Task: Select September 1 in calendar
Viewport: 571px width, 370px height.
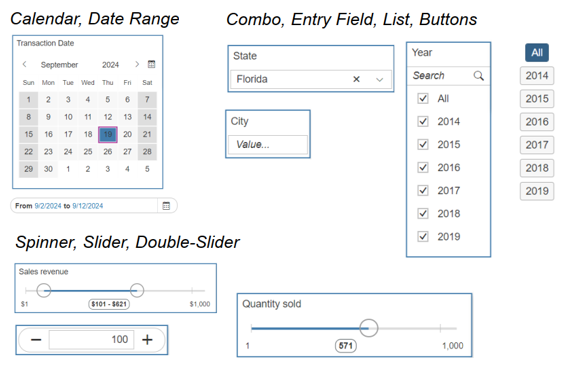Action: pyautogui.click(x=28, y=99)
